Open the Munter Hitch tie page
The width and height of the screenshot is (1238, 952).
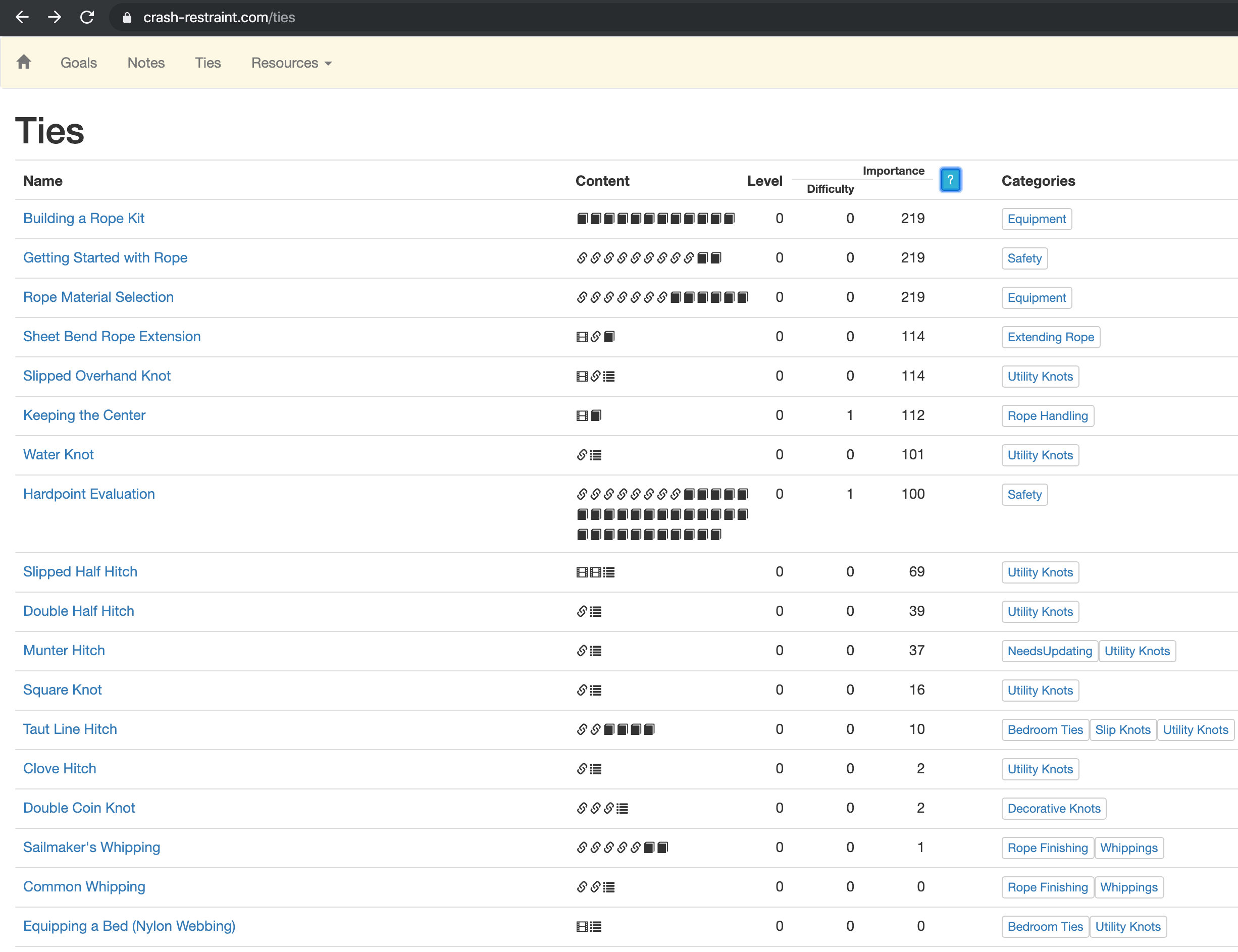click(64, 651)
